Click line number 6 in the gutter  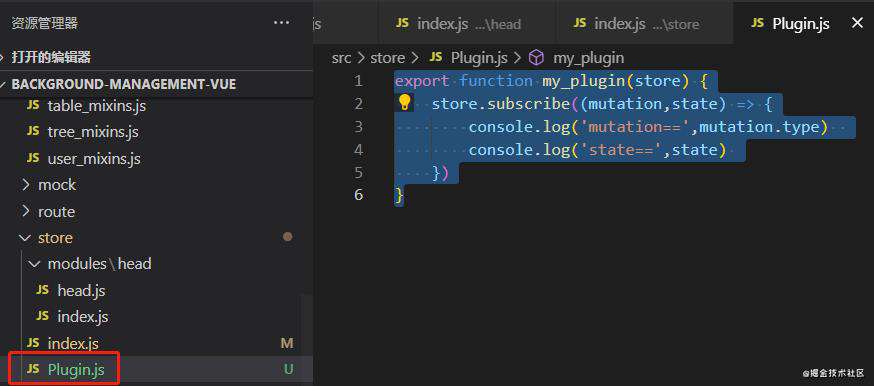tap(358, 194)
